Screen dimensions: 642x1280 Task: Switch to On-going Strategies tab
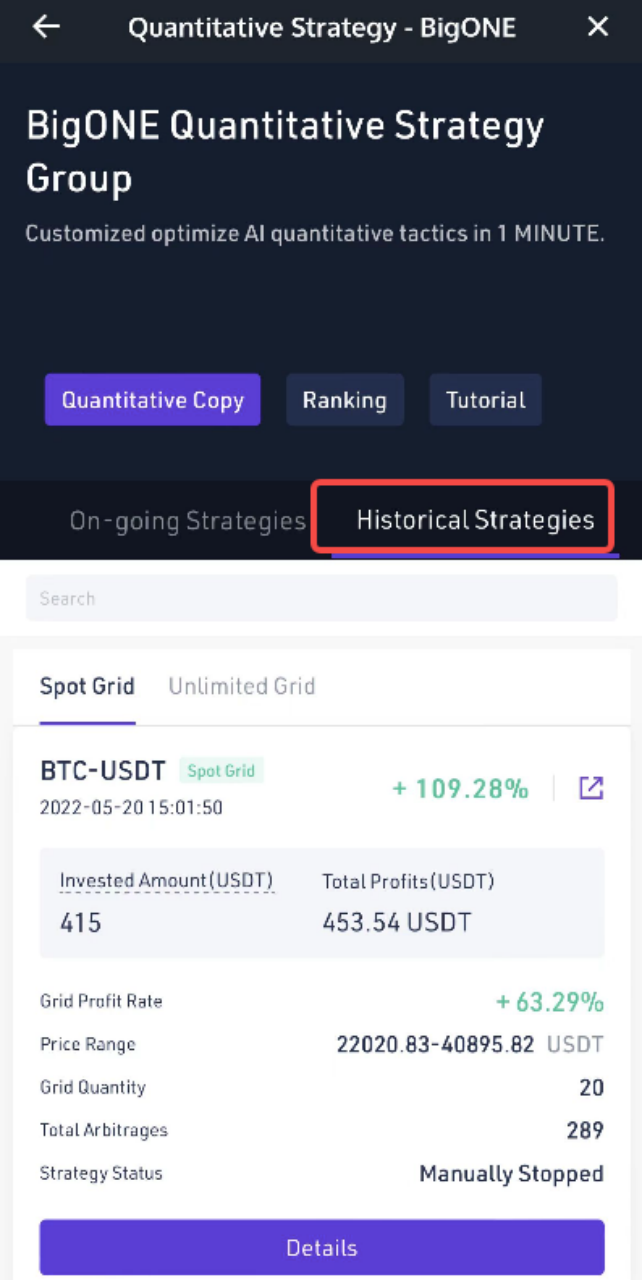(187, 521)
